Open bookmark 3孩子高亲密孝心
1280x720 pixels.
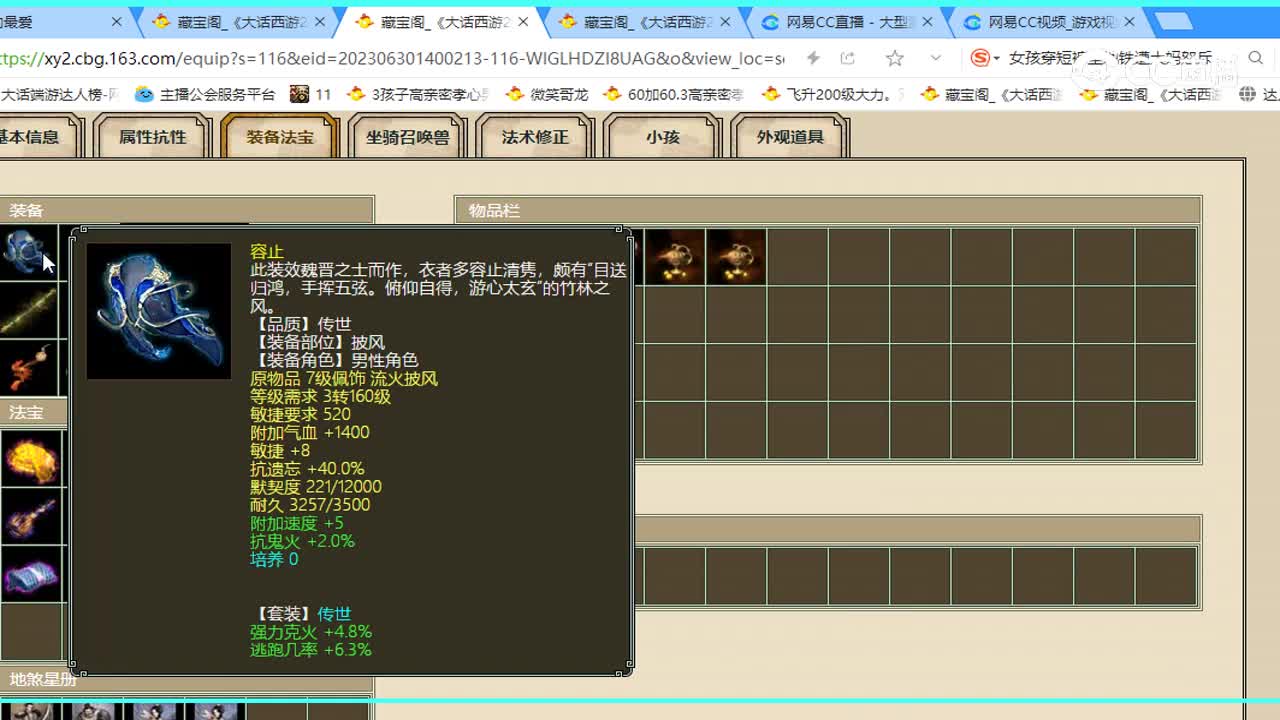(x=418, y=95)
